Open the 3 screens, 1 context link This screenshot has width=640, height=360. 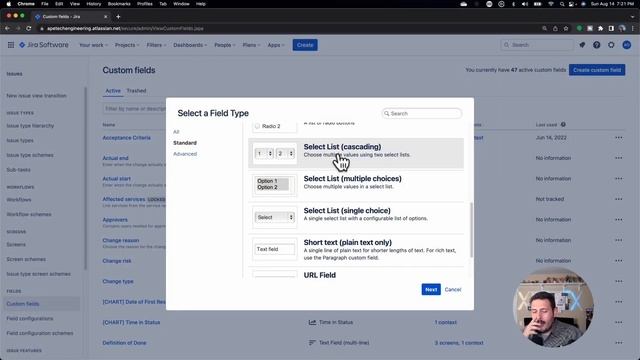[459, 343]
